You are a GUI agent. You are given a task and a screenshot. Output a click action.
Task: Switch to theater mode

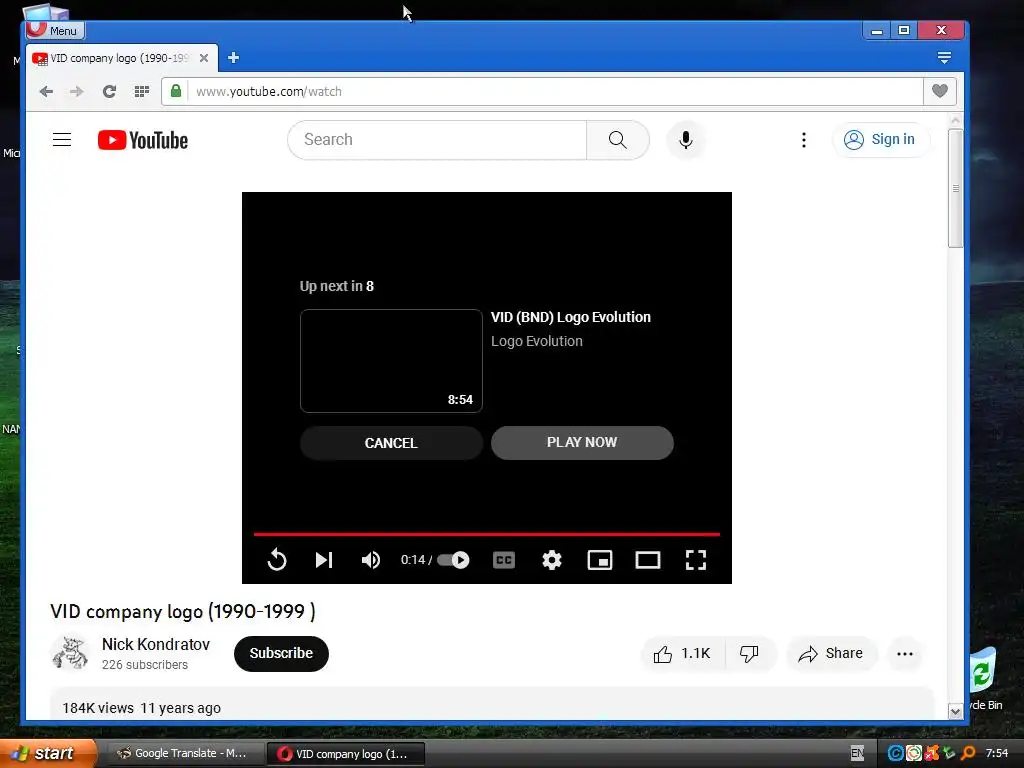pos(648,560)
